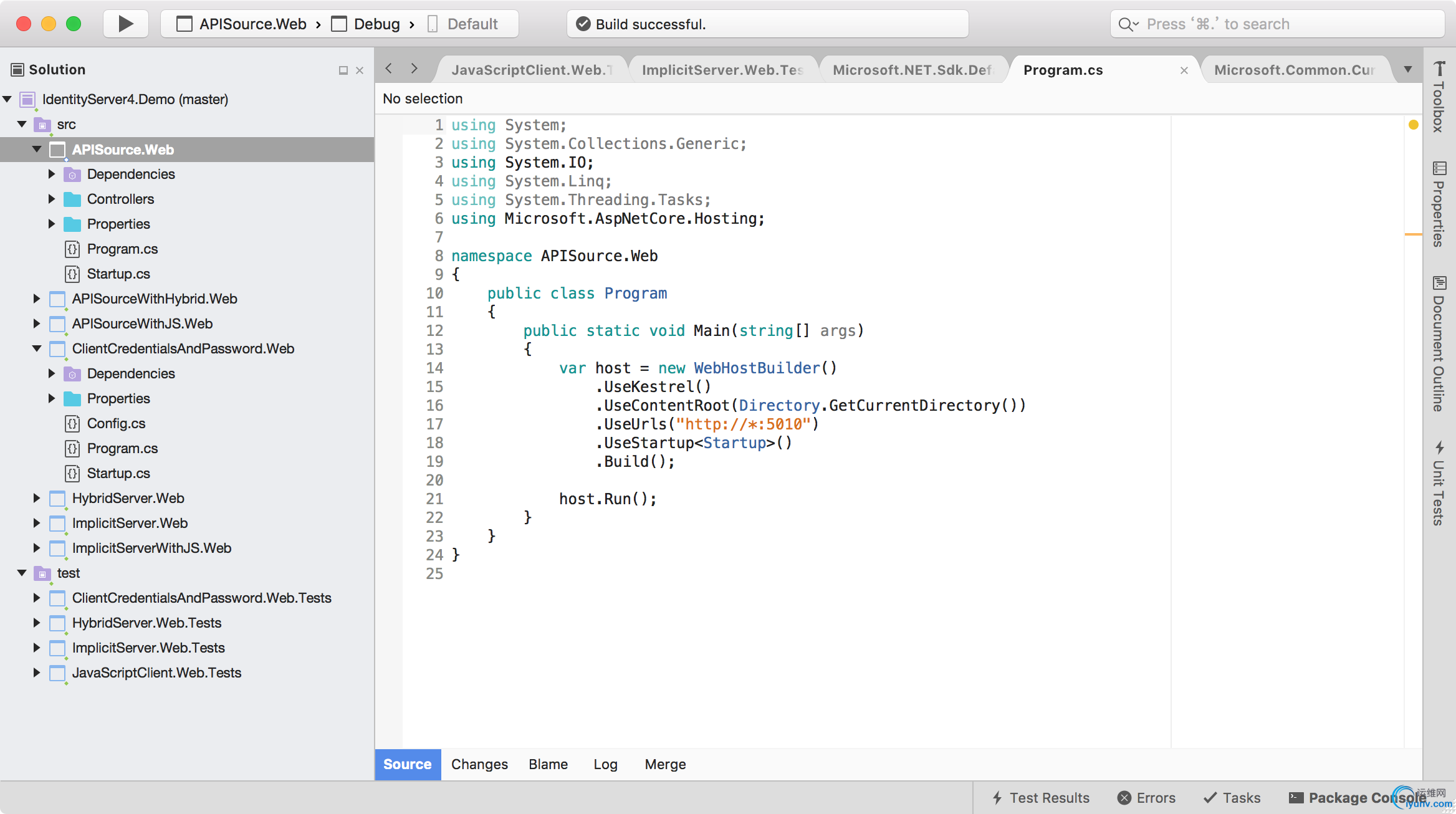
Task: Select Startup.cs file icon under APISource.Web
Action: tap(72, 274)
